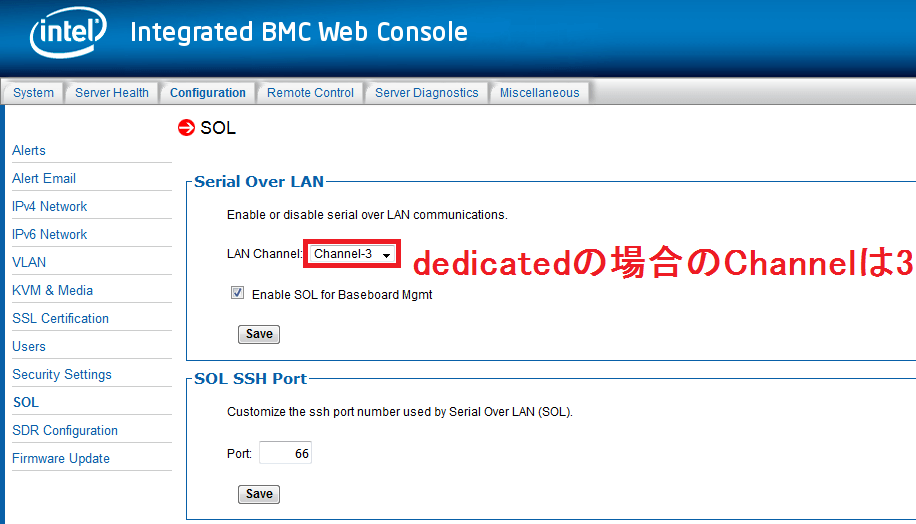This screenshot has width=916, height=524.
Task: Open IPv6 Network settings
Action: coord(50,235)
